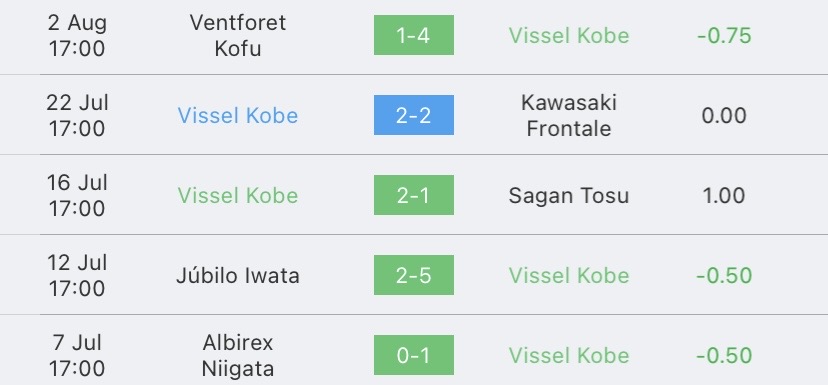The height and width of the screenshot is (385, 828).
Task: Click Vissel Kobe in the 12 Jul row
Action: tap(569, 275)
